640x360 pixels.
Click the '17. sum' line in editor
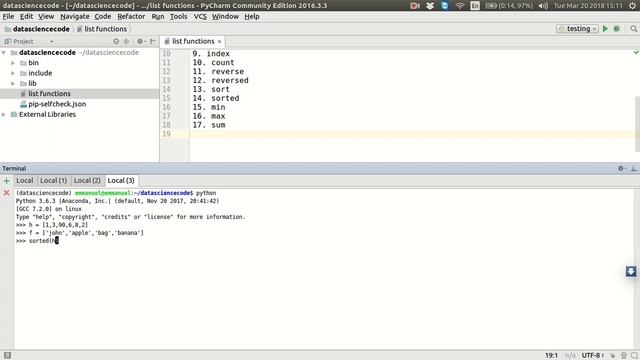click(209, 125)
